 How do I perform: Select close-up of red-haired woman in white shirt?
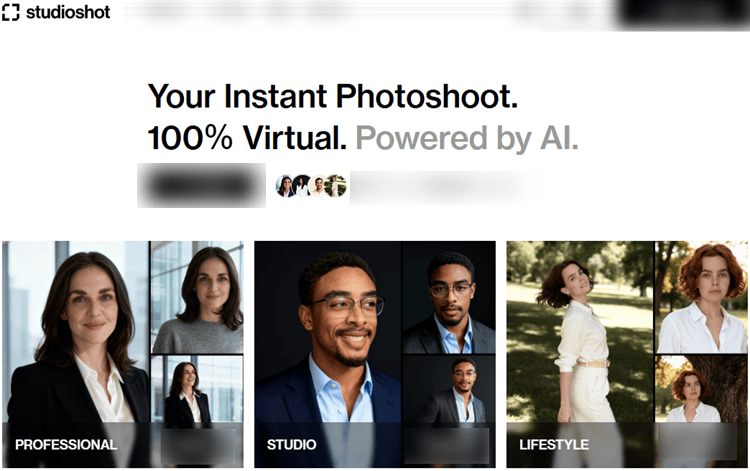pos(701,297)
